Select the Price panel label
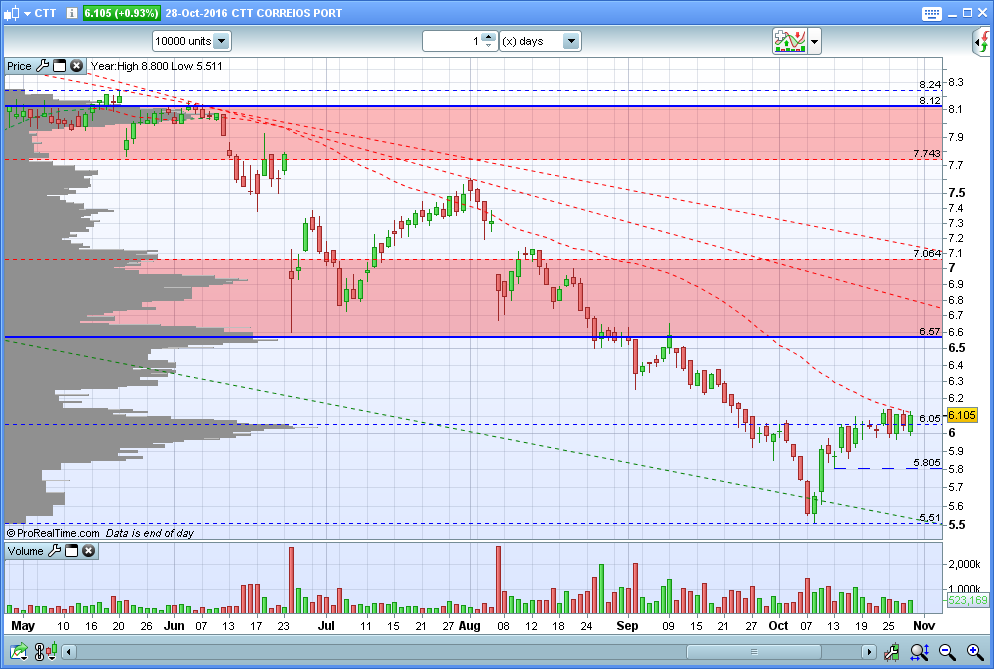994x669 pixels. pos(19,66)
